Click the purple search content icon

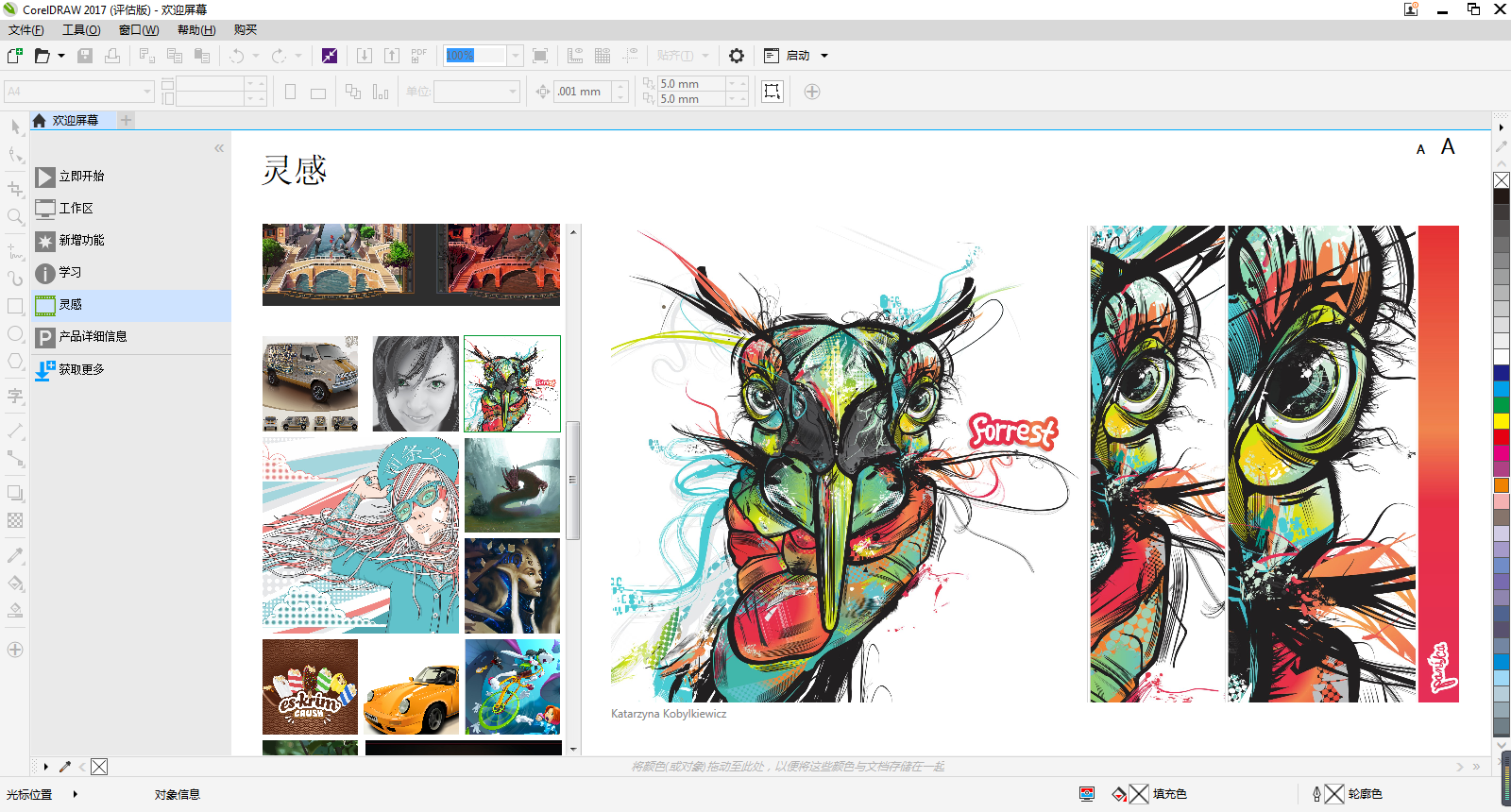pyautogui.click(x=330, y=56)
